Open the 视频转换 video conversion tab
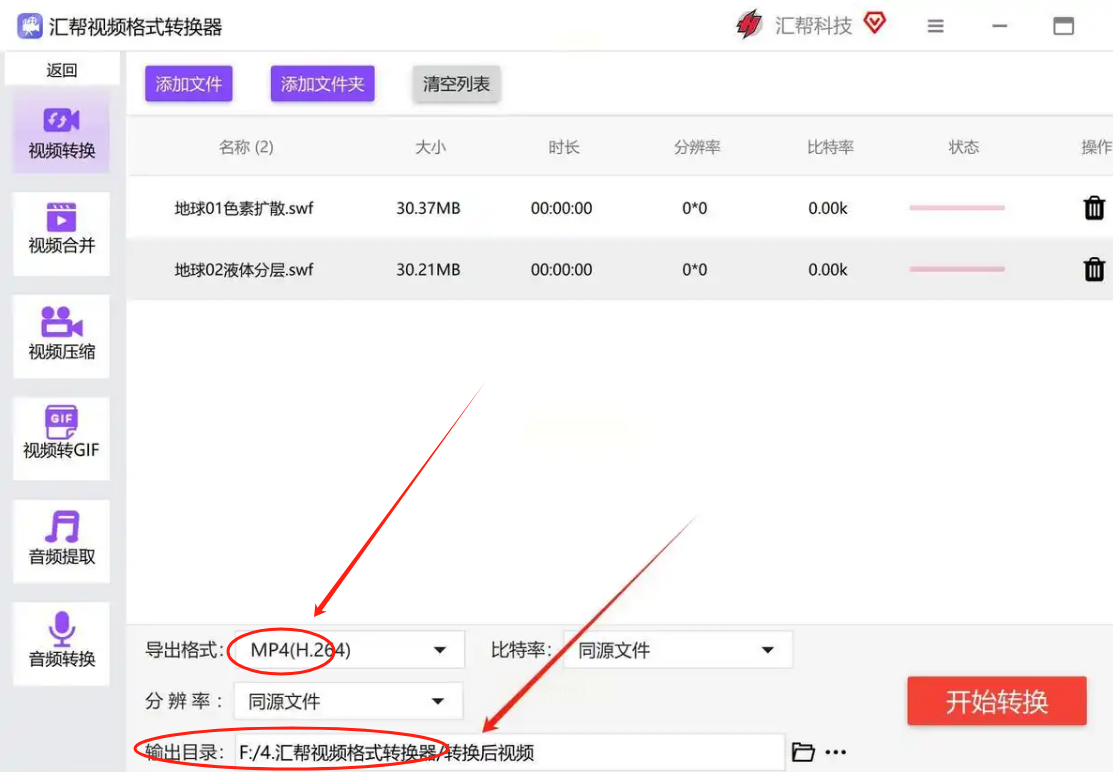The image size is (1113, 772). coord(62,135)
